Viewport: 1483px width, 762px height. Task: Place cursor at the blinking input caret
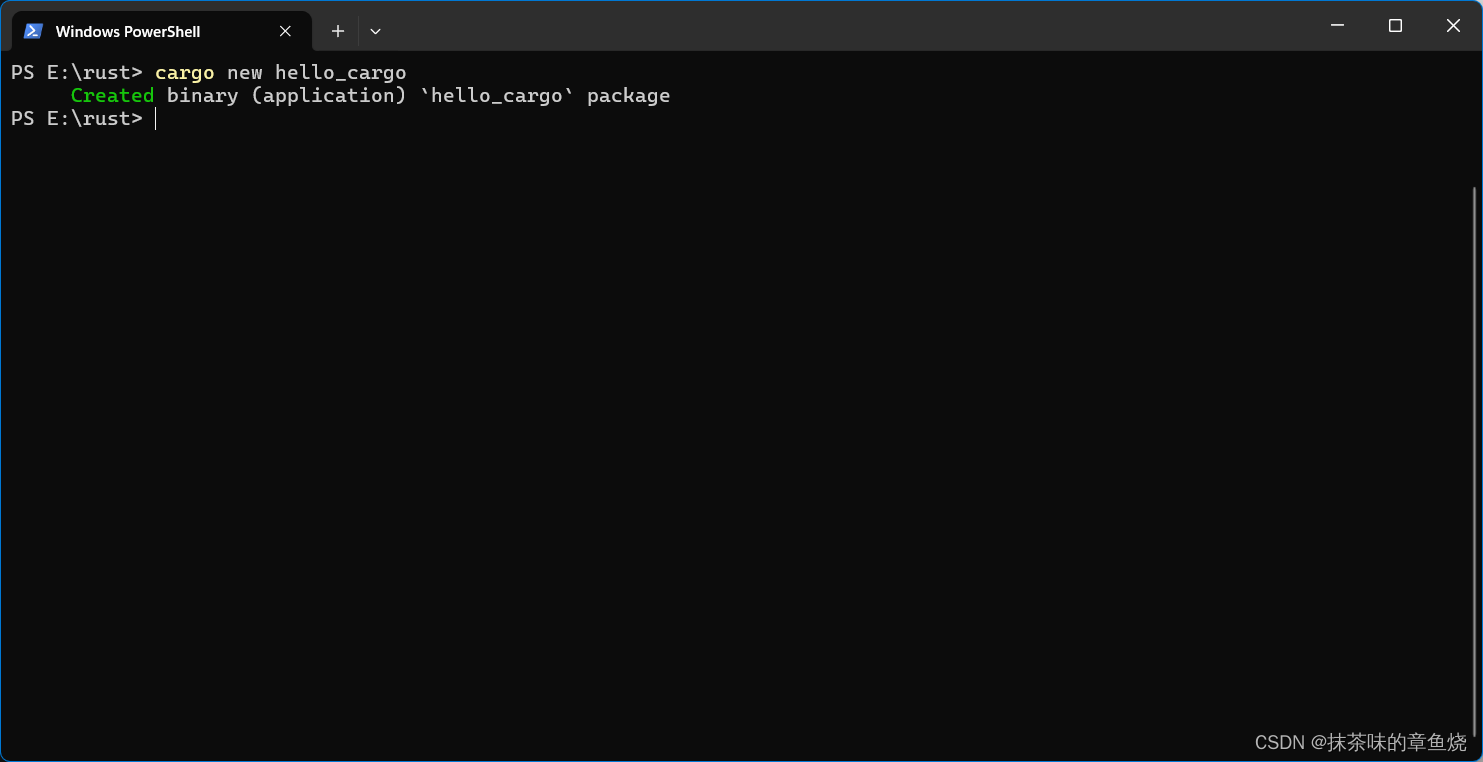pyautogui.click(x=156, y=118)
